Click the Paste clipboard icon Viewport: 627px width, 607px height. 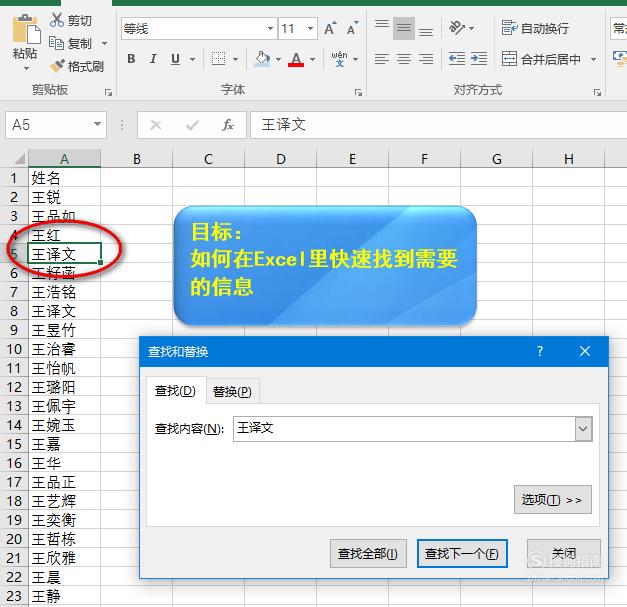click(x=26, y=28)
